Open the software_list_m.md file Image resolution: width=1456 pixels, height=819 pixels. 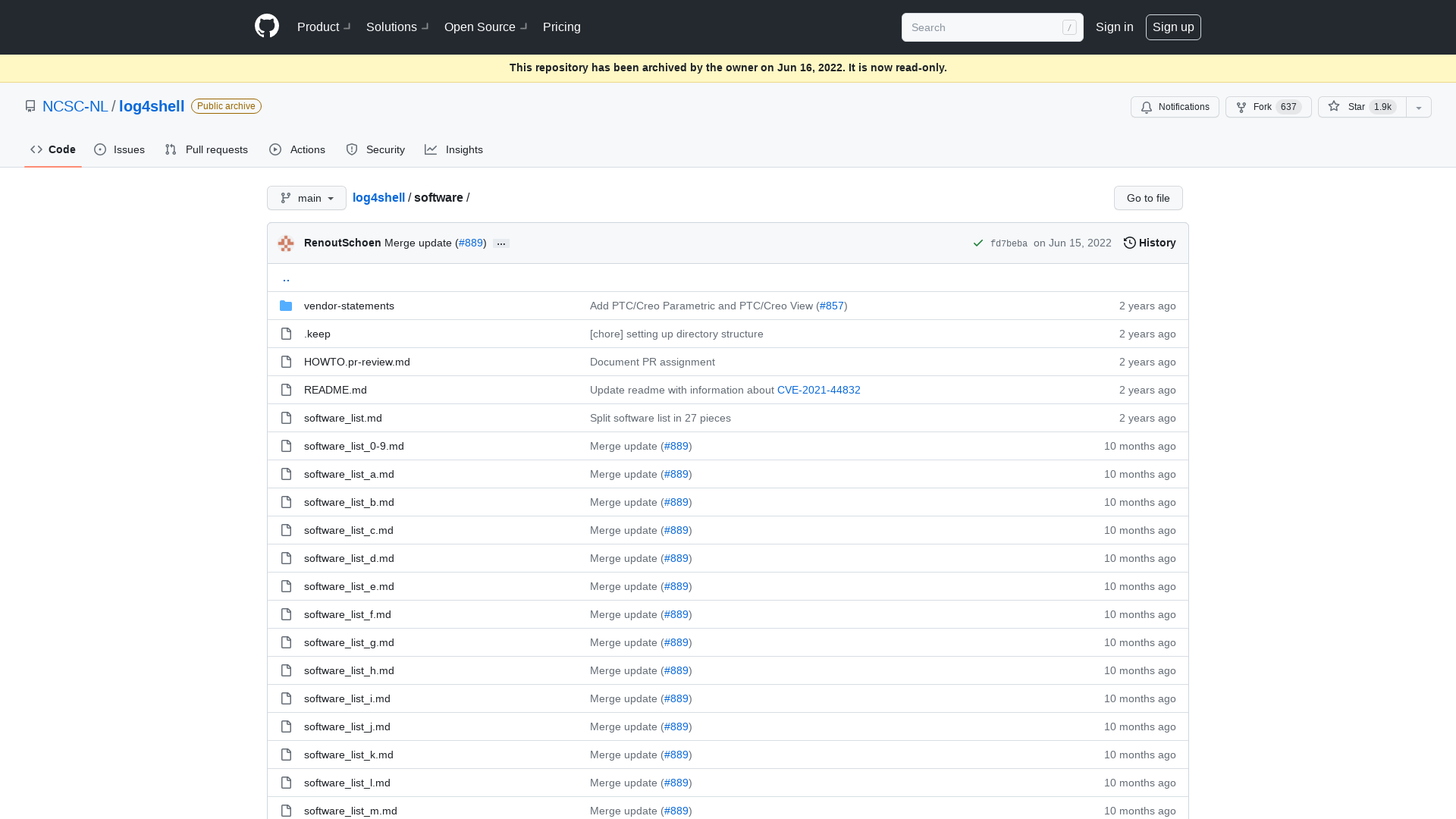(350, 811)
